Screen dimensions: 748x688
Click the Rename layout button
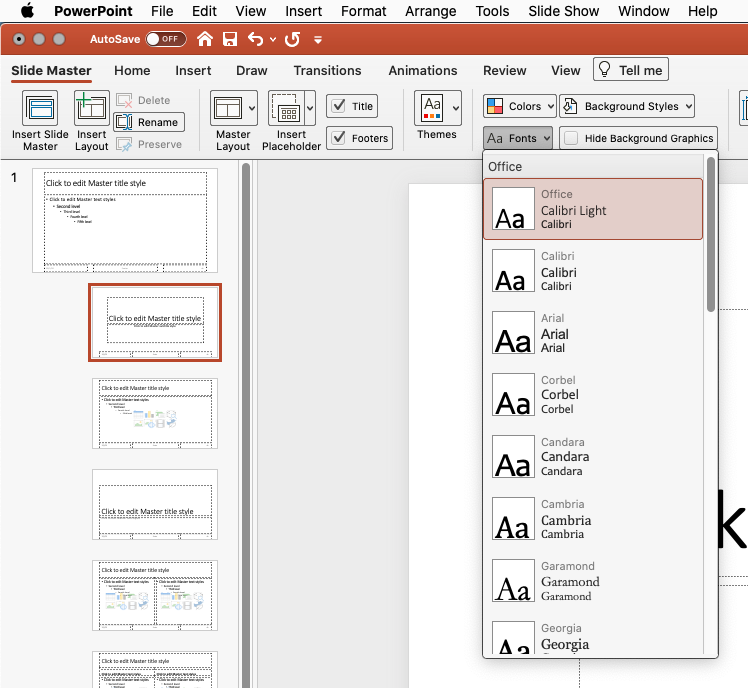click(x=148, y=122)
